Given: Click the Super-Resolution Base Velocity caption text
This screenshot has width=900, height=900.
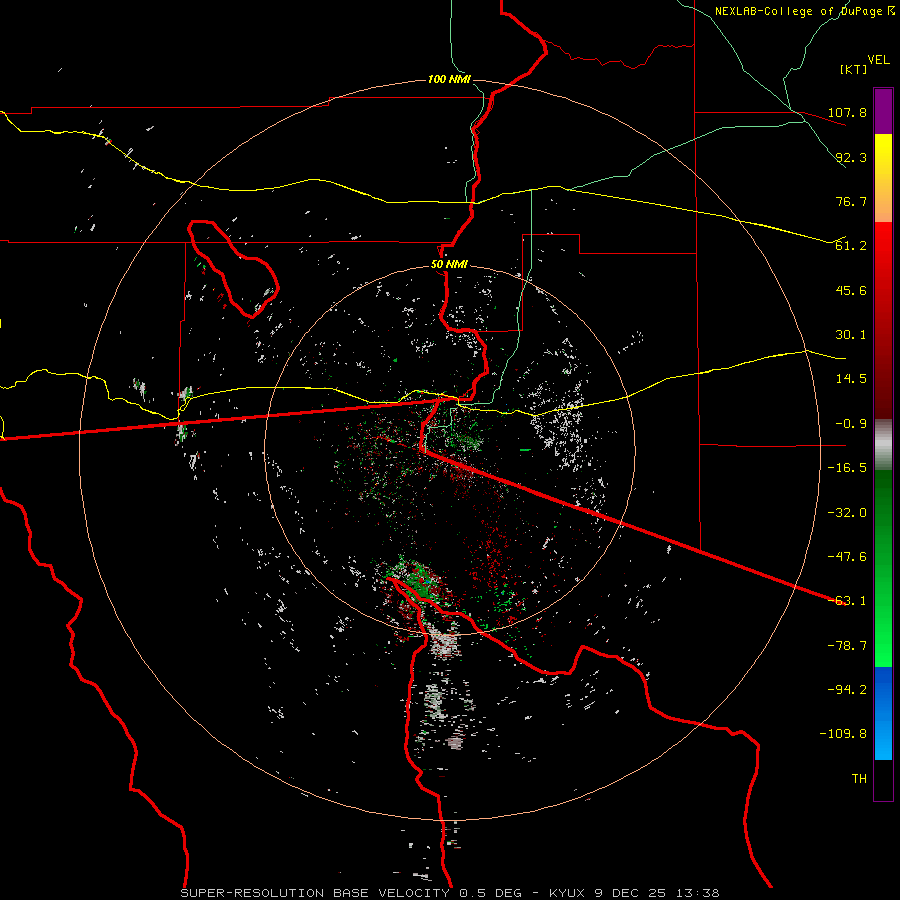Looking at the screenshot, I should click(x=449, y=893).
